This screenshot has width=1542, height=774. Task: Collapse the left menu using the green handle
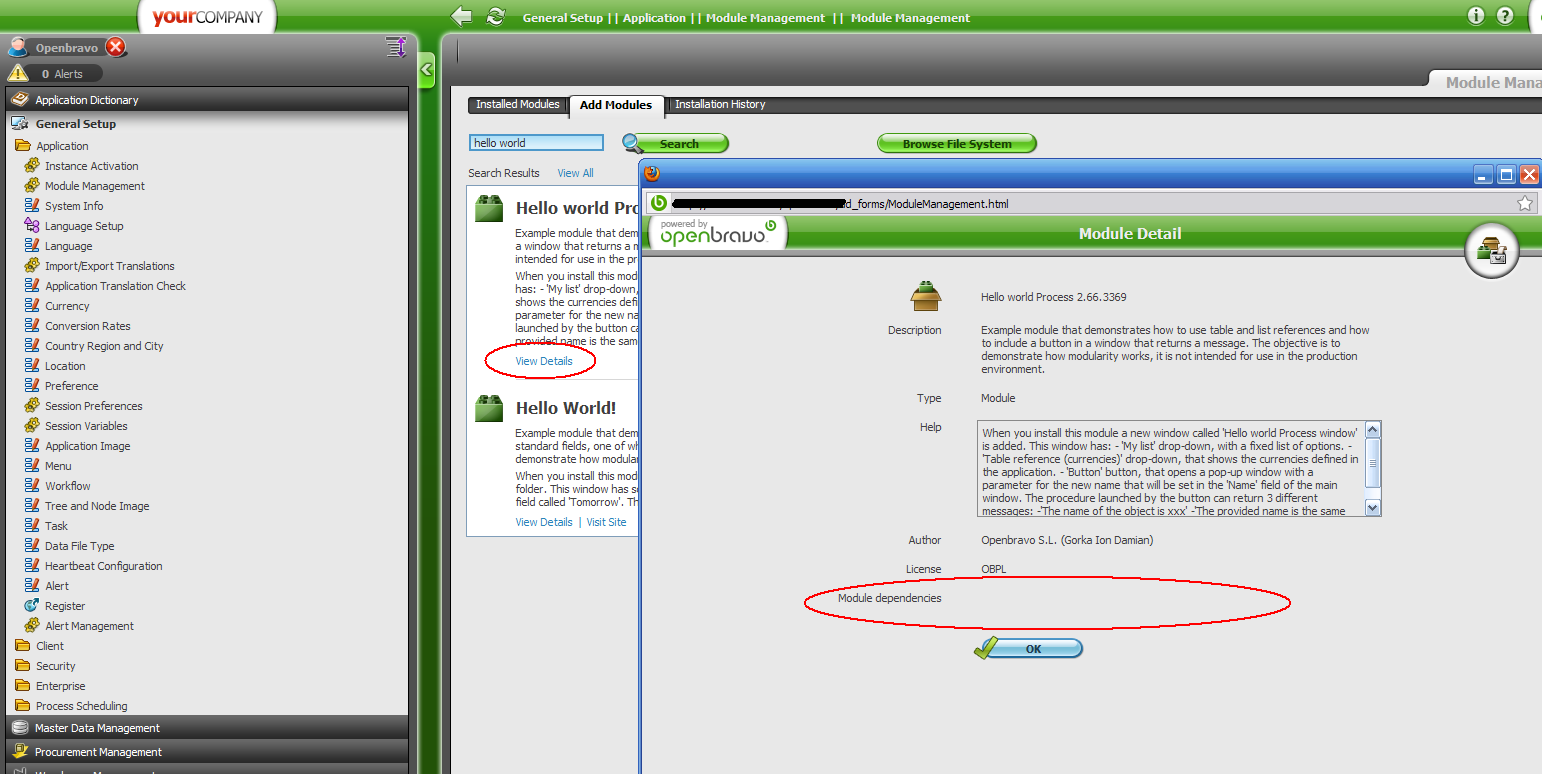tap(427, 70)
